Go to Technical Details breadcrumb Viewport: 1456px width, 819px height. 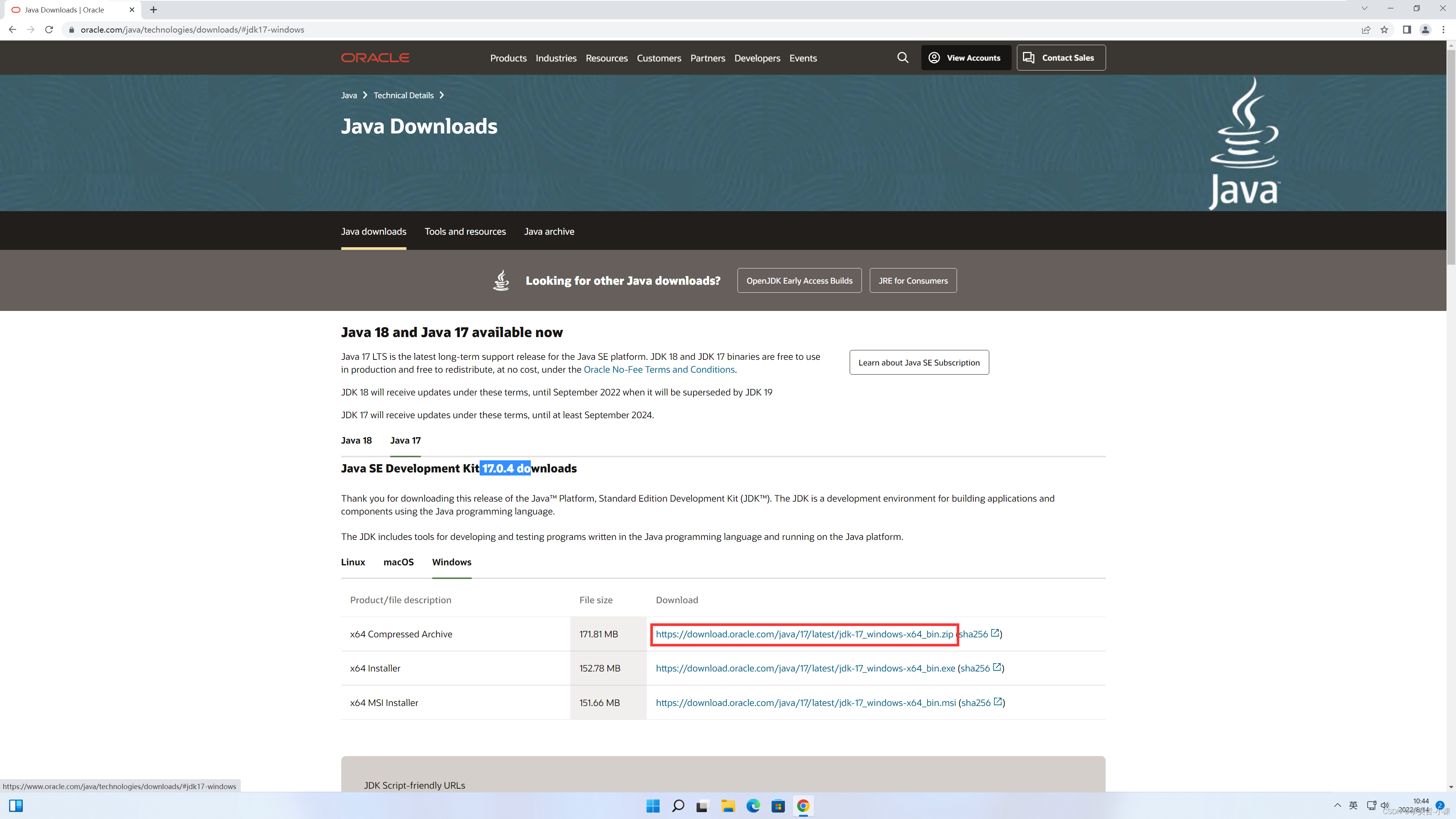(x=403, y=95)
